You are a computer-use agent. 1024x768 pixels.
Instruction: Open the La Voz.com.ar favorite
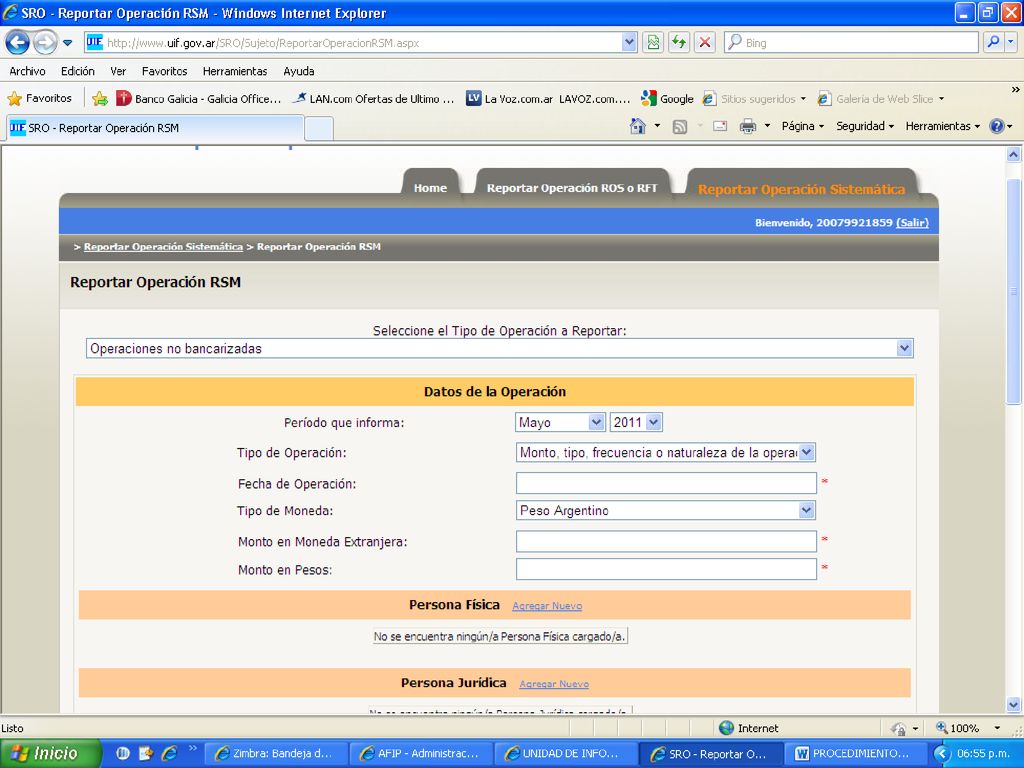548,99
